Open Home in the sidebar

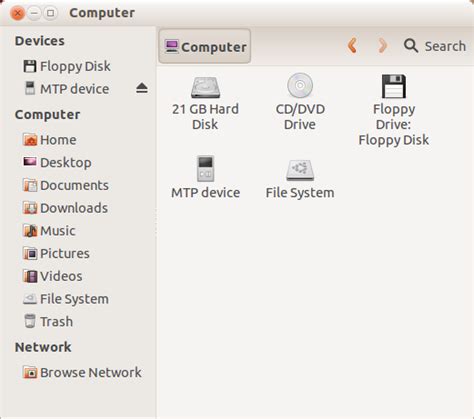coord(50,140)
